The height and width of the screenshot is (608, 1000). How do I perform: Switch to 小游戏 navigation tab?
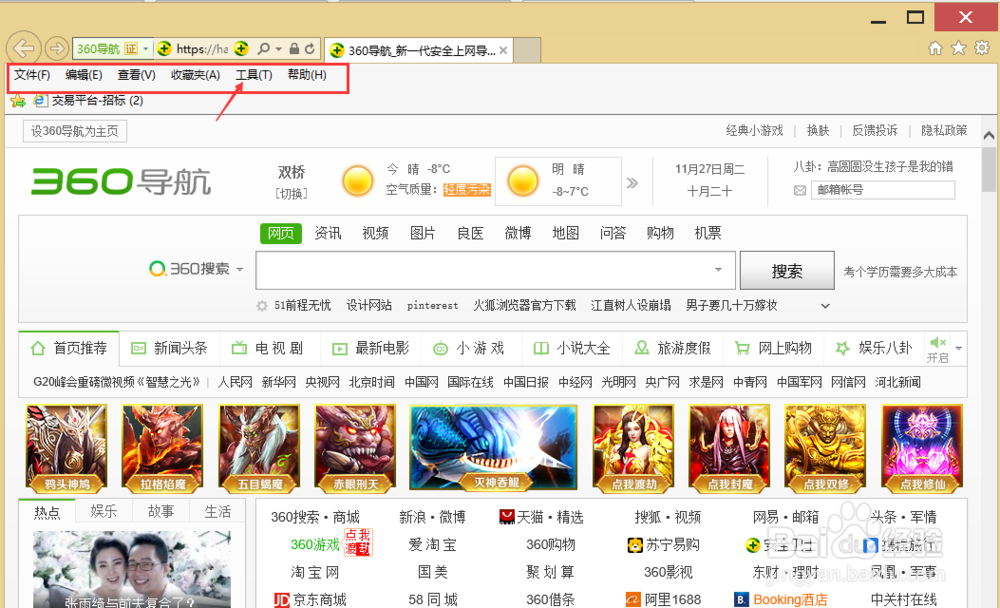pyautogui.click(x=471, y=348)
